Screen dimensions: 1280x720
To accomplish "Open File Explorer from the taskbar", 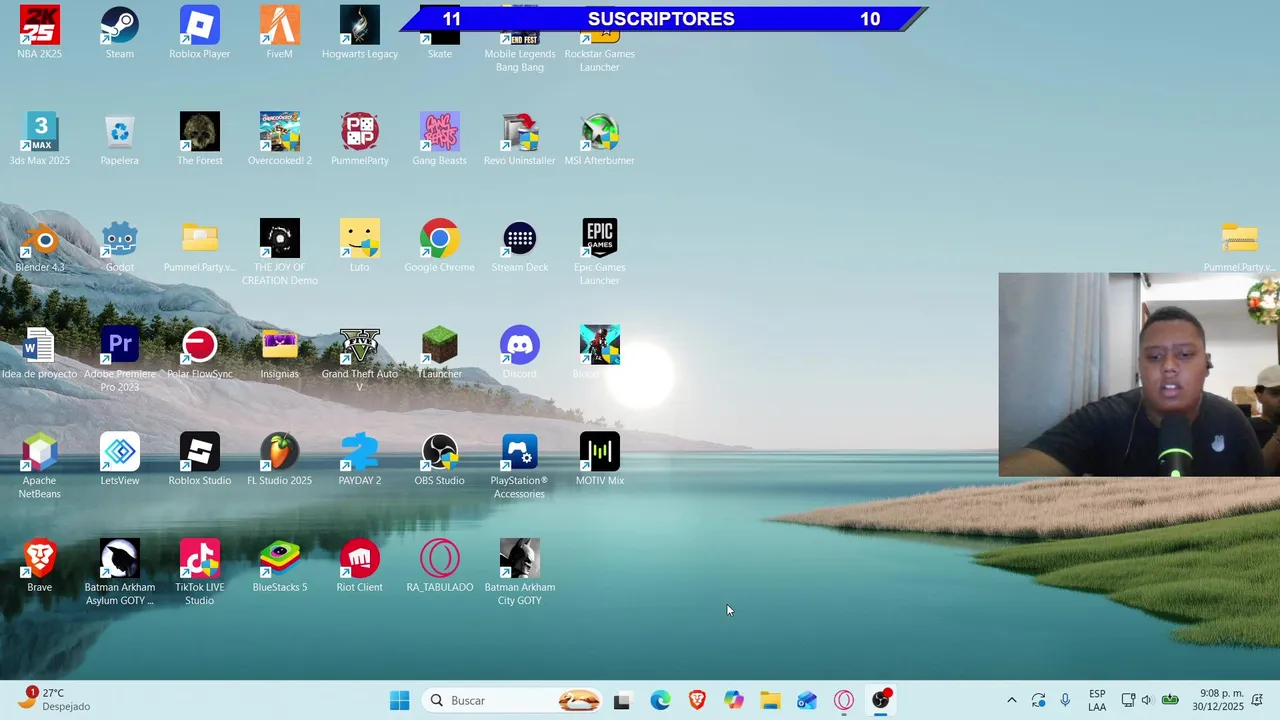I will [770, 700].
